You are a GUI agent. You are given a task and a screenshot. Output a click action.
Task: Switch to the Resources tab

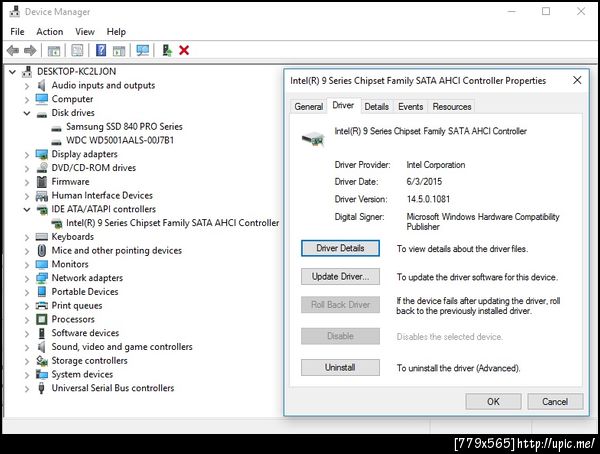(452, 106)
